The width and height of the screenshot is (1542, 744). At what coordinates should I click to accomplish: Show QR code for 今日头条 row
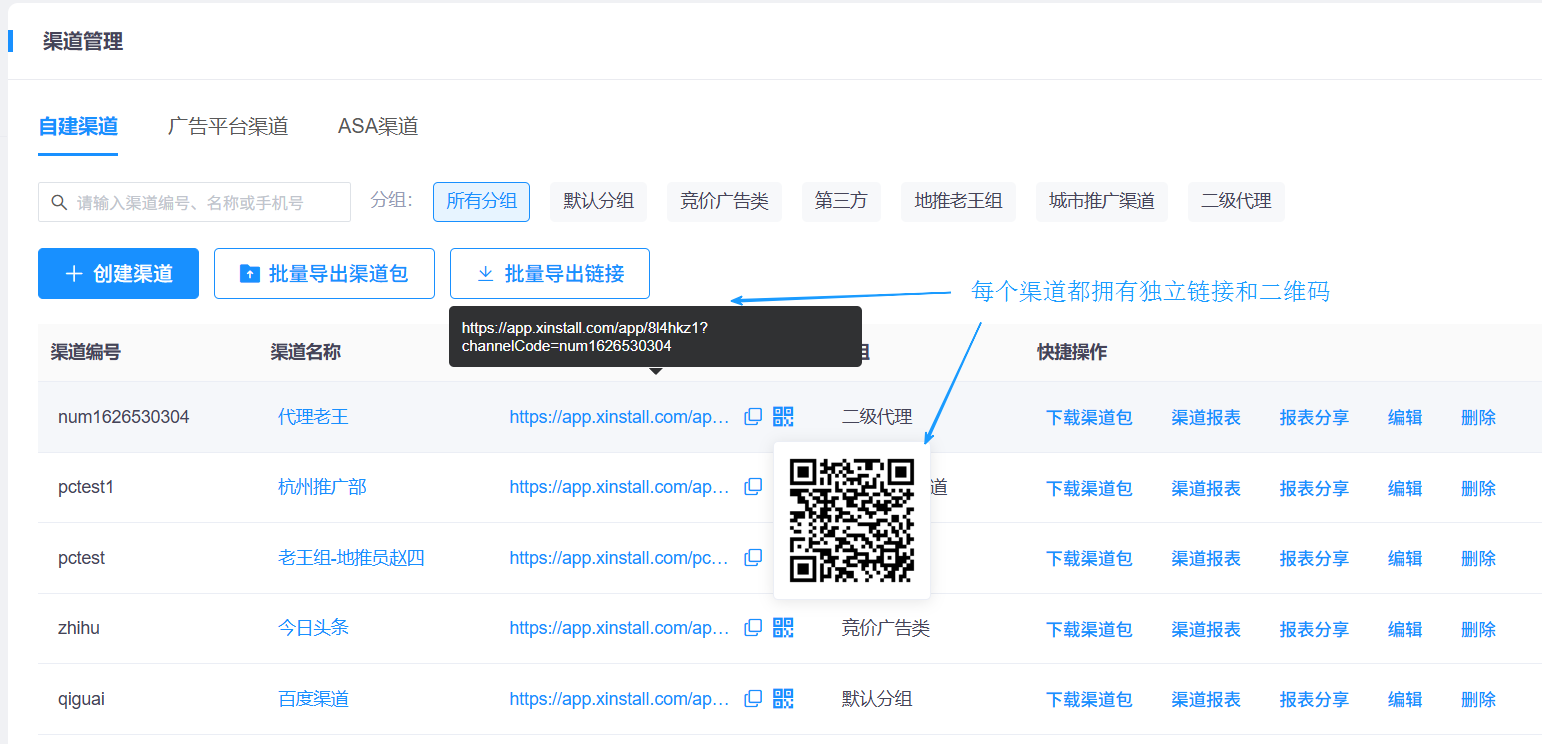click(783, 628)
